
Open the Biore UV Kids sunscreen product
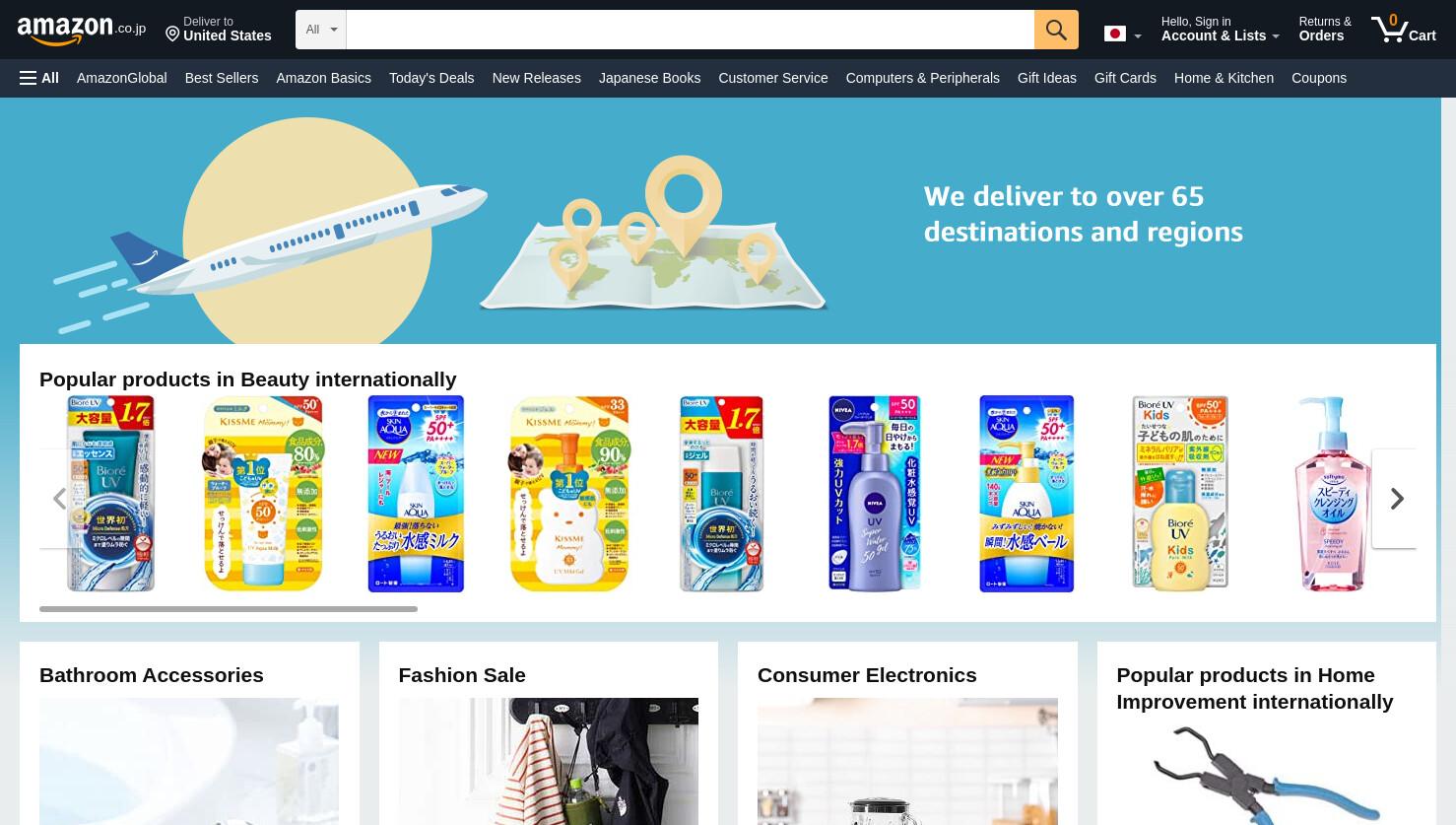click(1179, 494)
